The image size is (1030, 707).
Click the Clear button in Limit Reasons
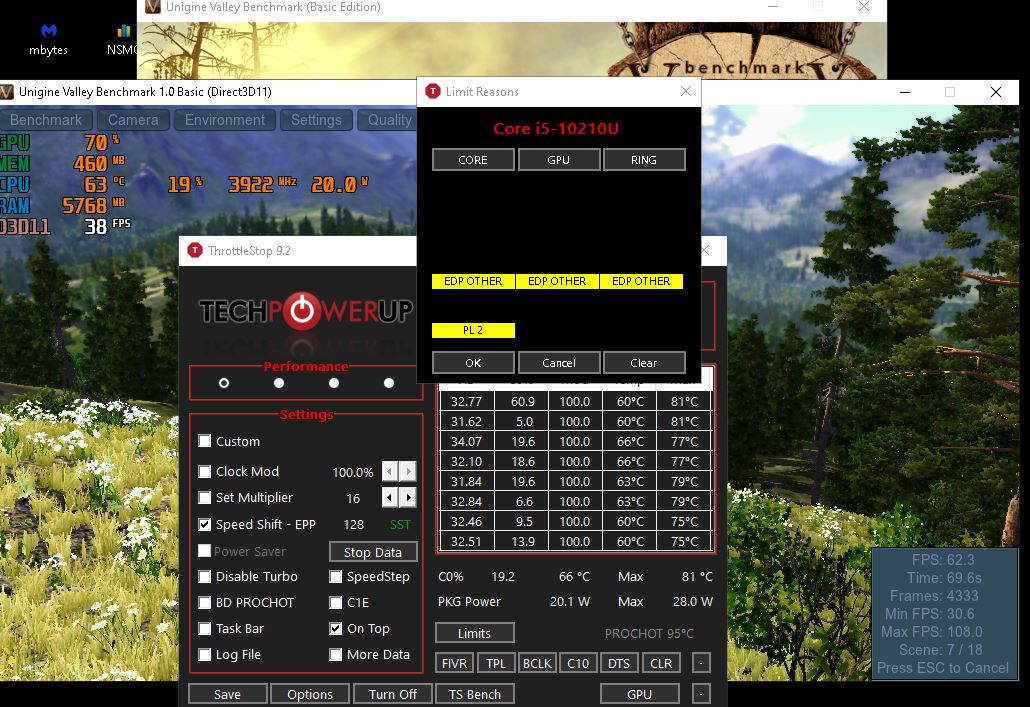click(643, 362)
